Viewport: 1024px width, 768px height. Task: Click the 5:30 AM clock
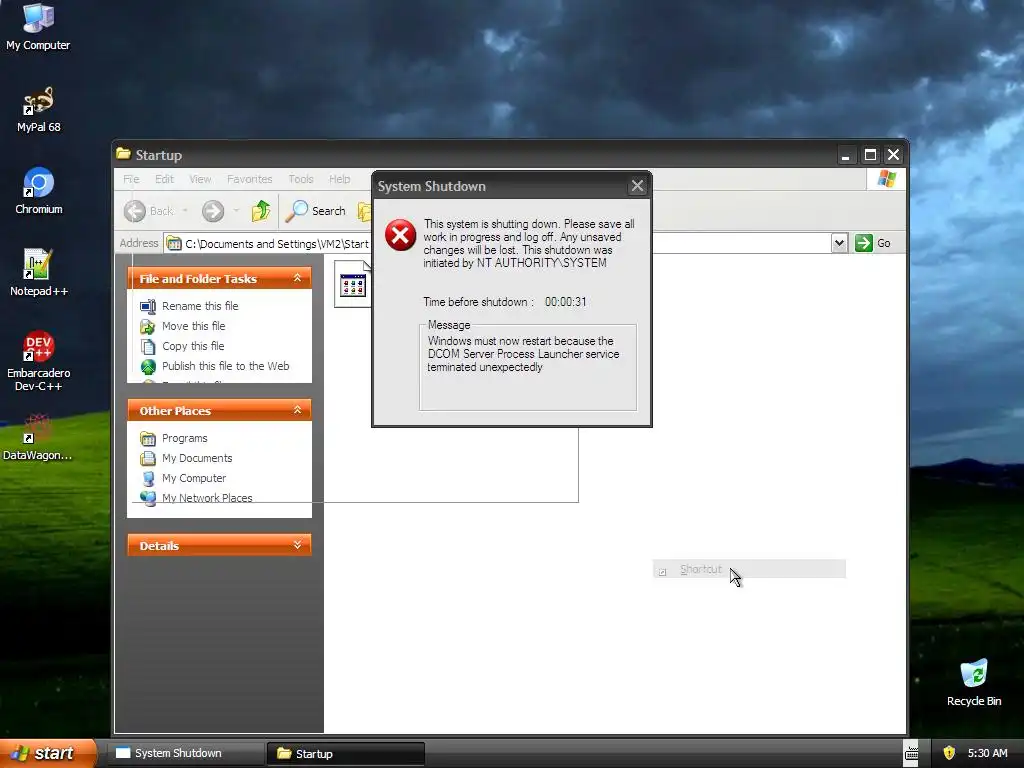click(x=987, y=753)
